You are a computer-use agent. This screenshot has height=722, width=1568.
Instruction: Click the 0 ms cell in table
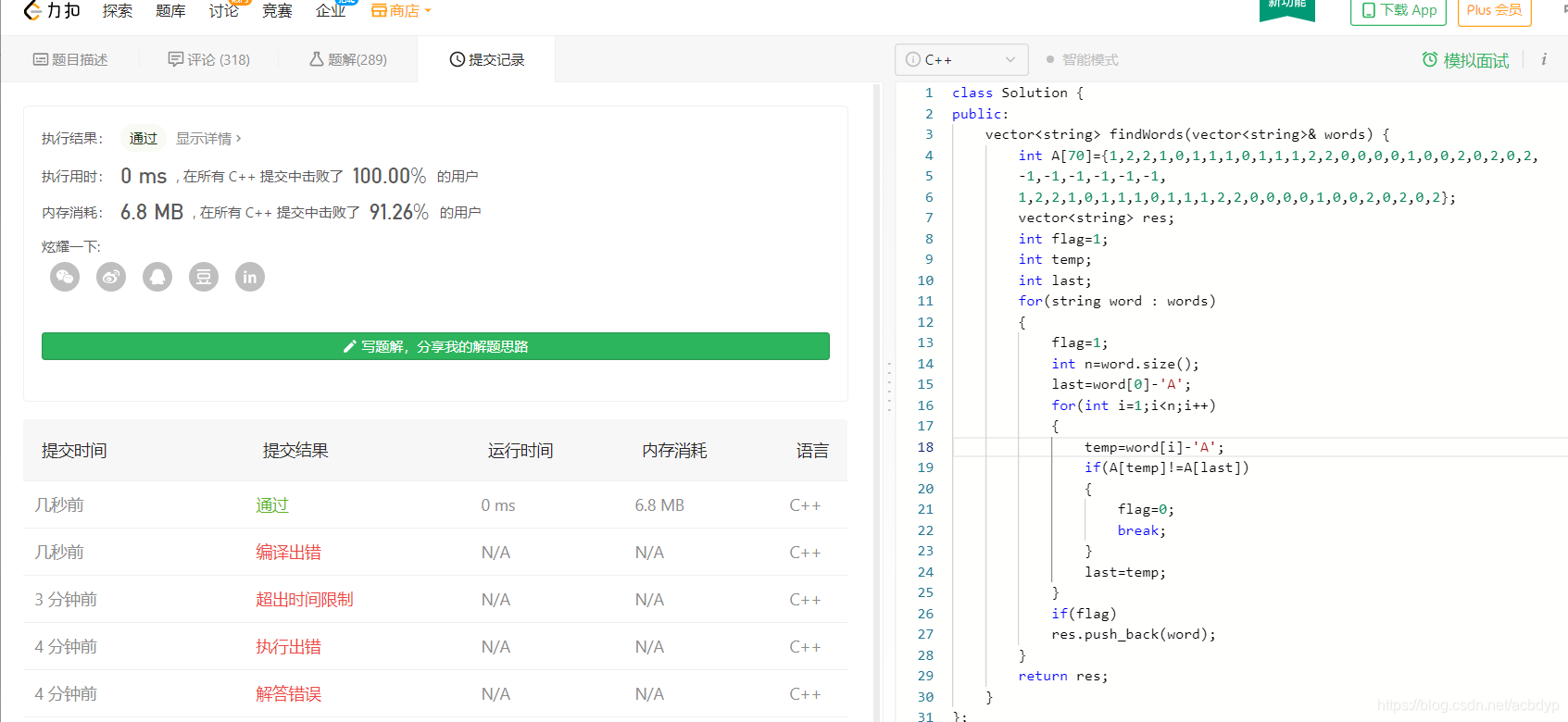(498, 505)
